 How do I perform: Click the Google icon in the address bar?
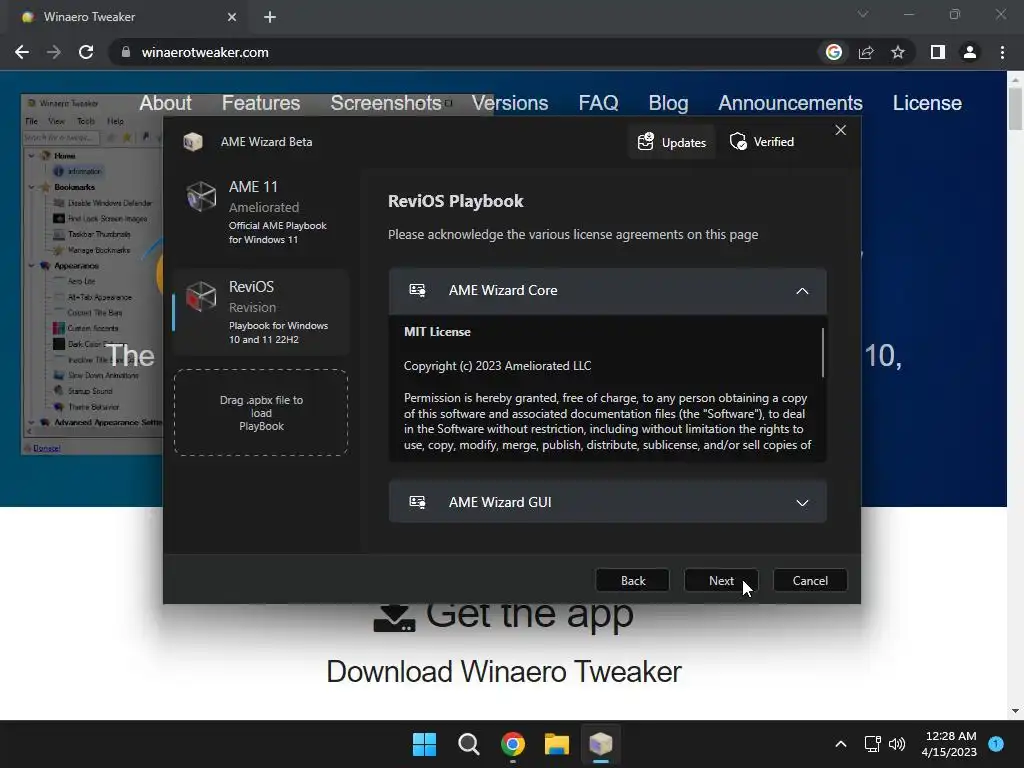click(833, 52)
